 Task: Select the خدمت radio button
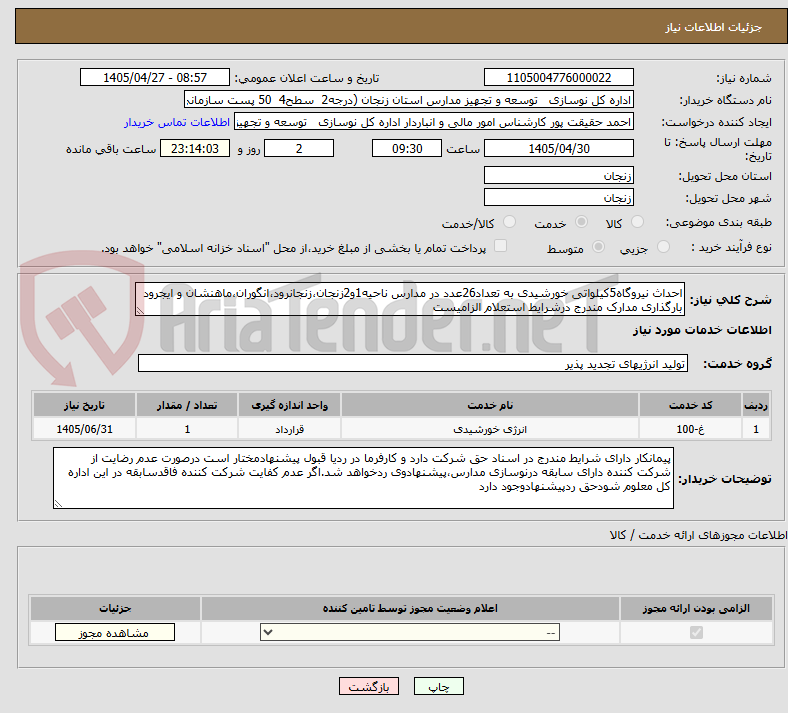pyautogui.click(x=581, y=222)
